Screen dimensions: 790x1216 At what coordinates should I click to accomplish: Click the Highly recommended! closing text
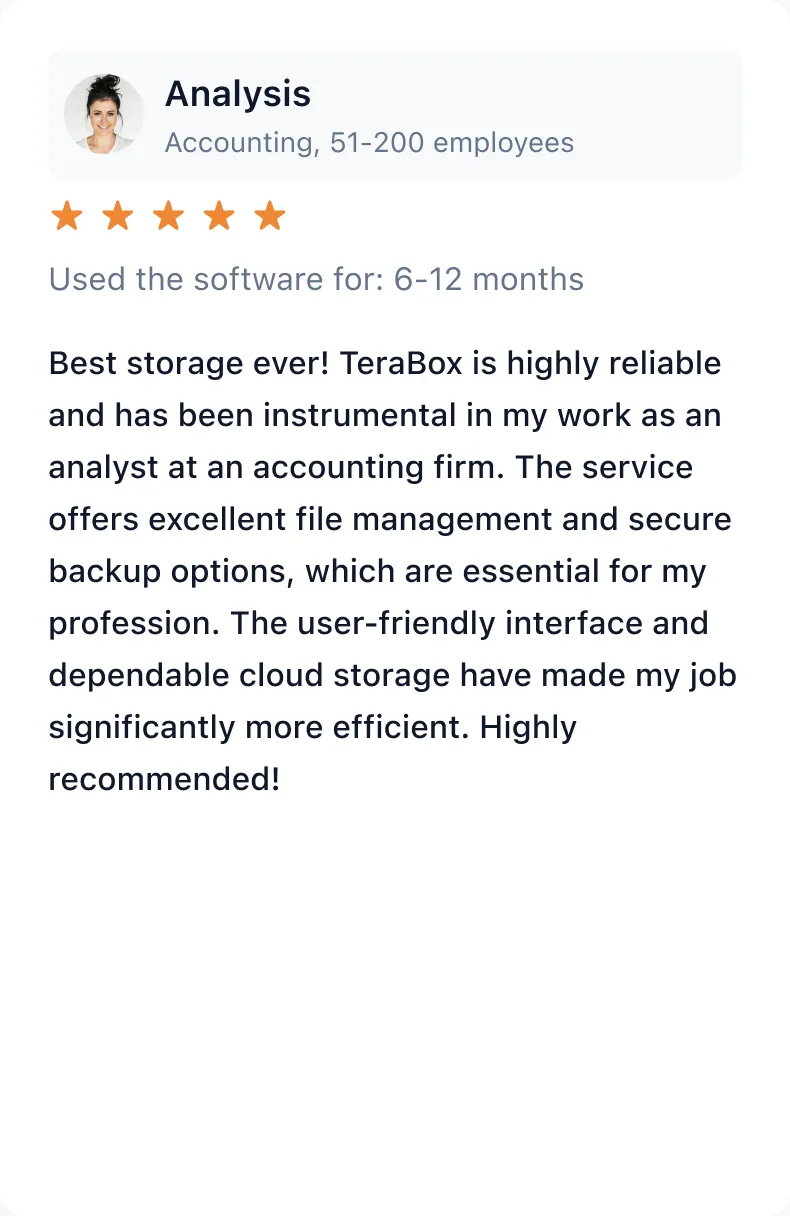(312, 753)
